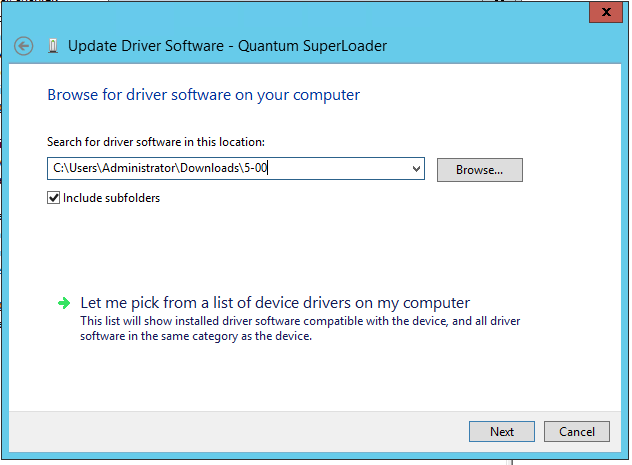This screenshot has height=465, width=632.
Task: Click the Browse for driver software heading
Action: [x=204, y=95]
